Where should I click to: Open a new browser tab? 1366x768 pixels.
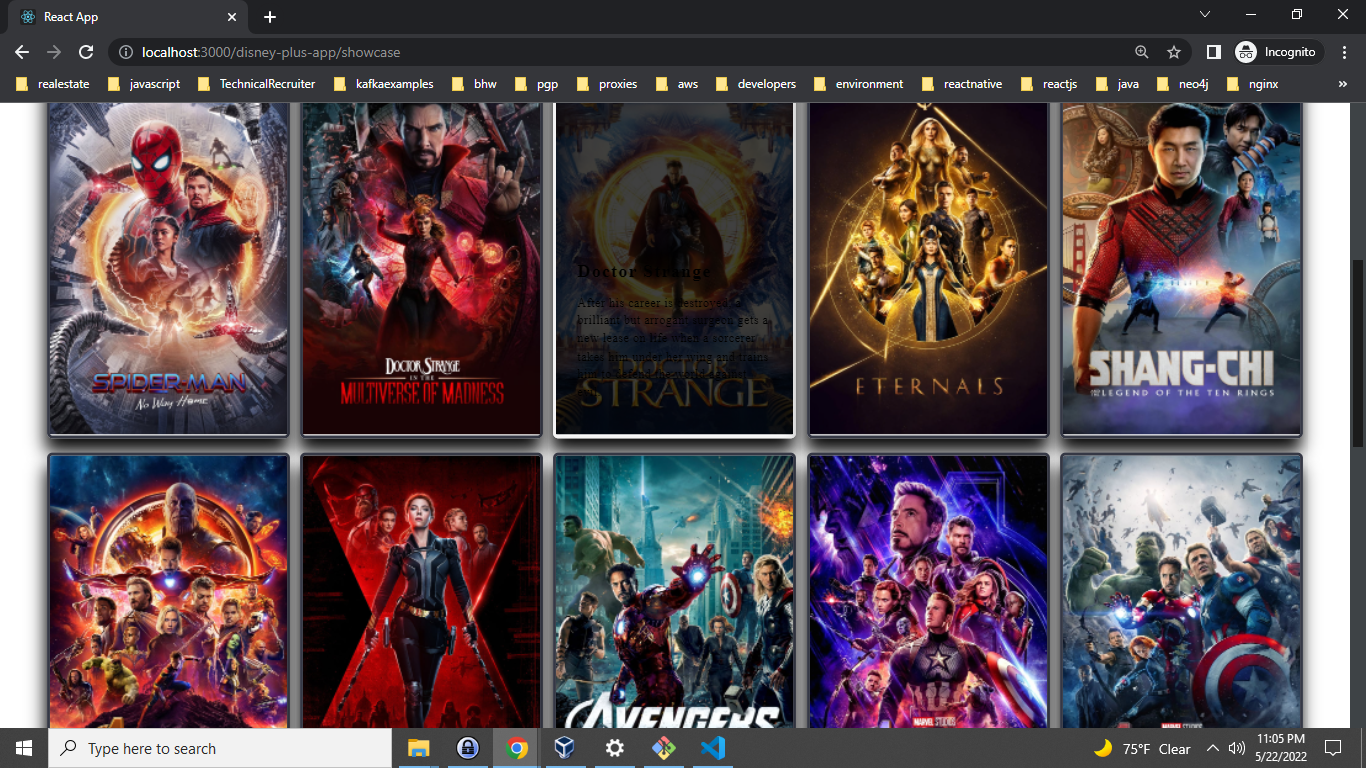270,17
